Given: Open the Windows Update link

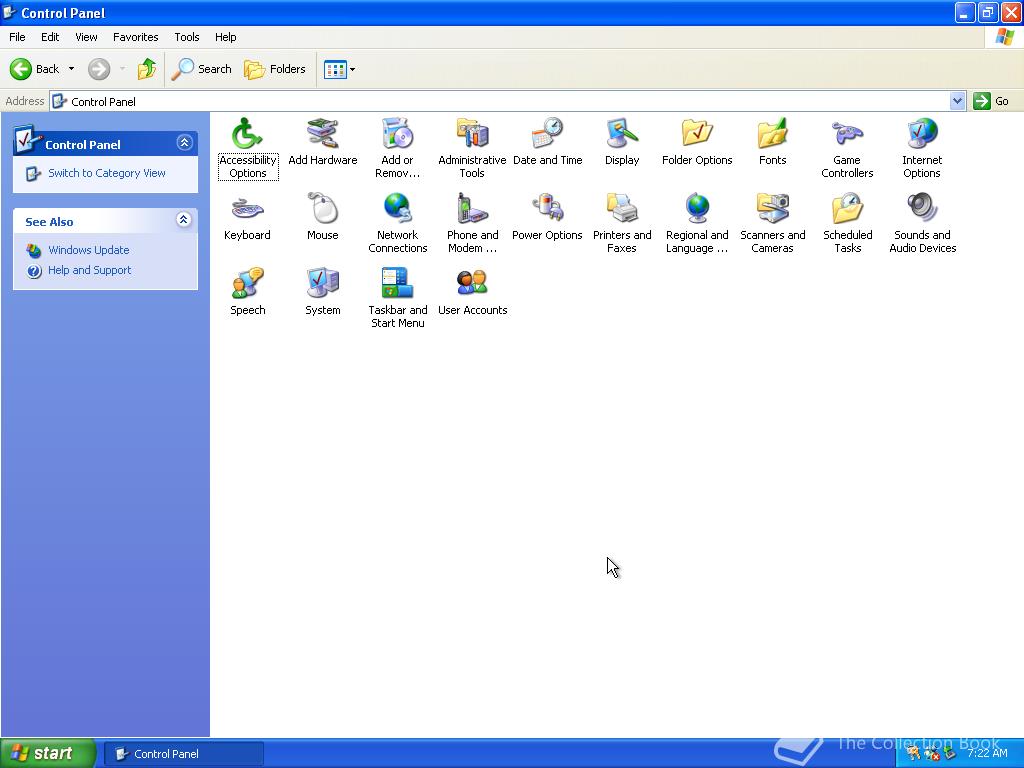Looking at the screenshot, I should [x=88, y=250].
